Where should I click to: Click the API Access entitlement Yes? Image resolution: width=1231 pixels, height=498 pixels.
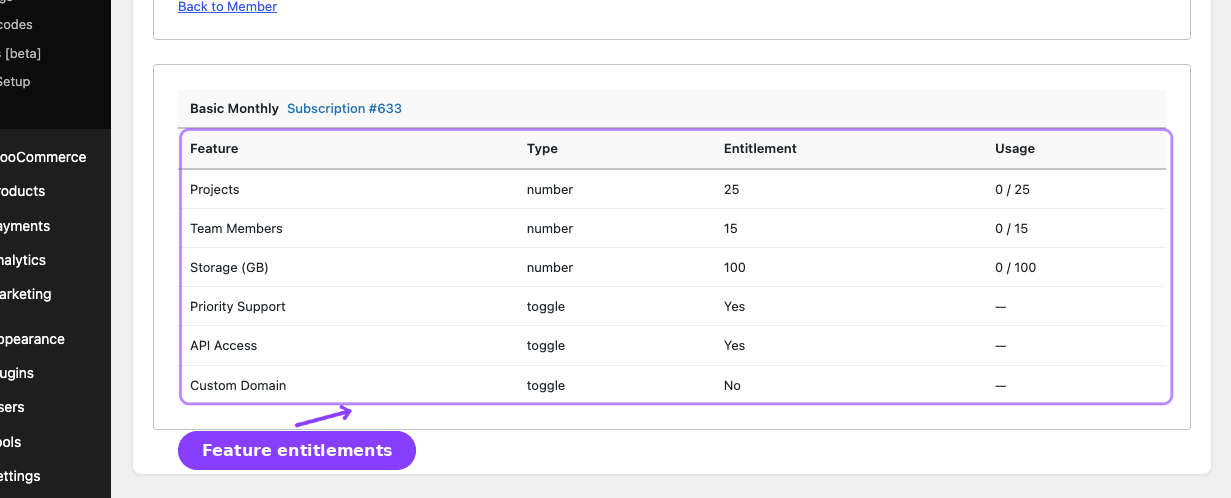(x=734, y=345)
